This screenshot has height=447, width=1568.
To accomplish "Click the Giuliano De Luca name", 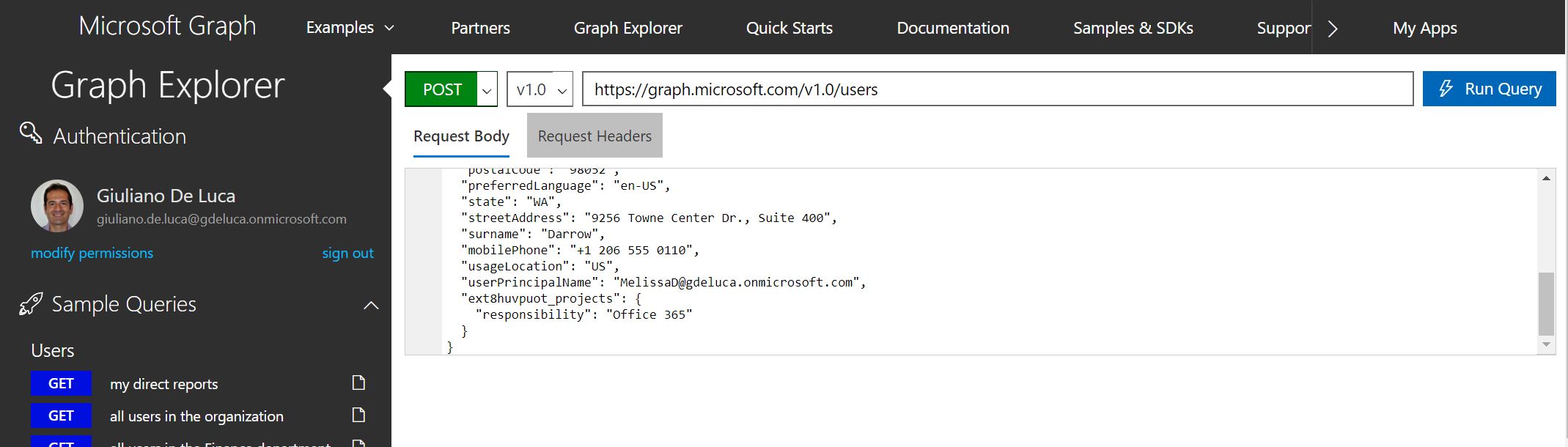I will pos(166,196).
